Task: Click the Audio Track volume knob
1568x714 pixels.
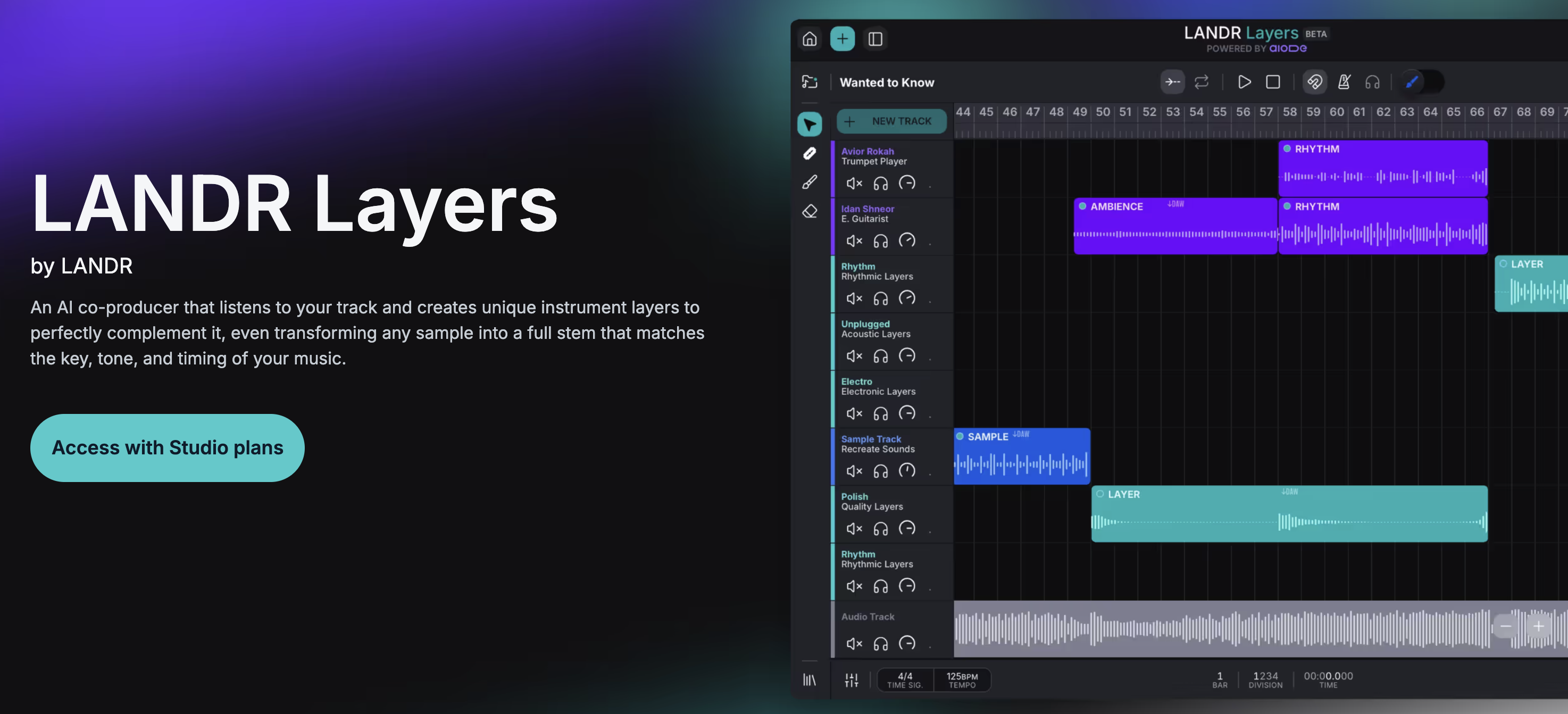Action: tap(907, 643)
